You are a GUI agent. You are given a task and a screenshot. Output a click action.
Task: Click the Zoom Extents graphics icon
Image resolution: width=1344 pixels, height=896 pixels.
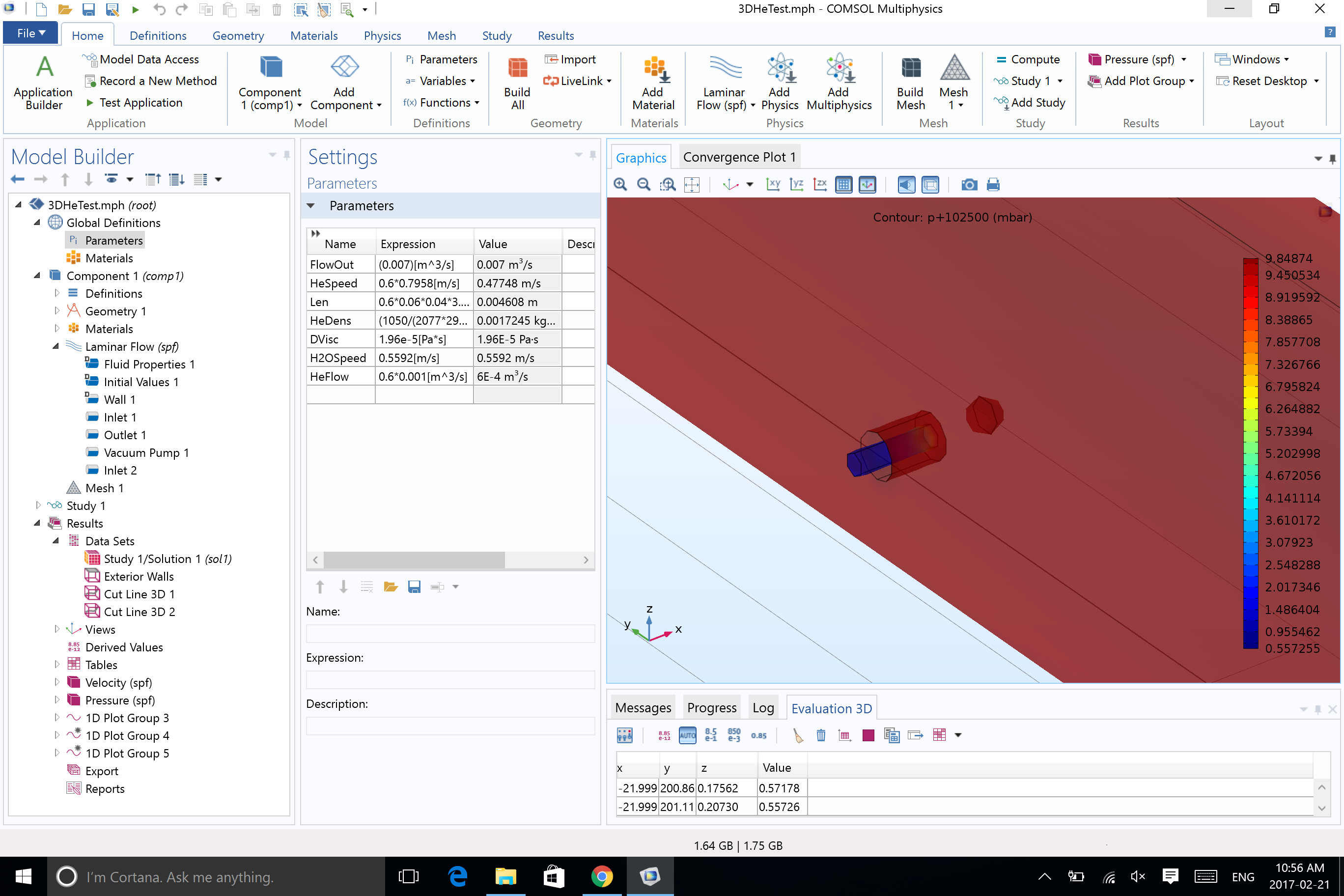click(692, 185)
